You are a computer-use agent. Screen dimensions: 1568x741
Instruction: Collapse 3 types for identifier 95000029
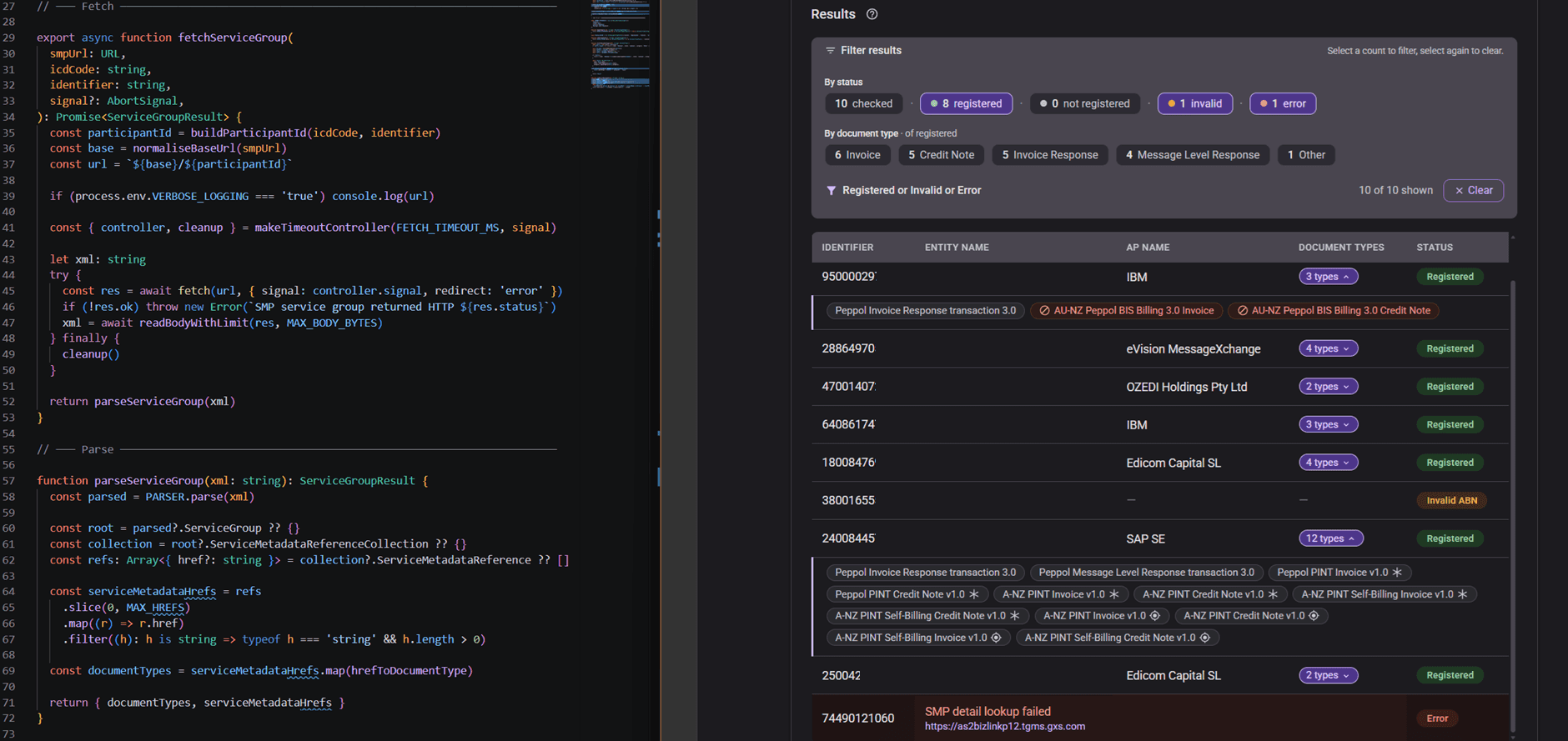tap(1328, 277)
